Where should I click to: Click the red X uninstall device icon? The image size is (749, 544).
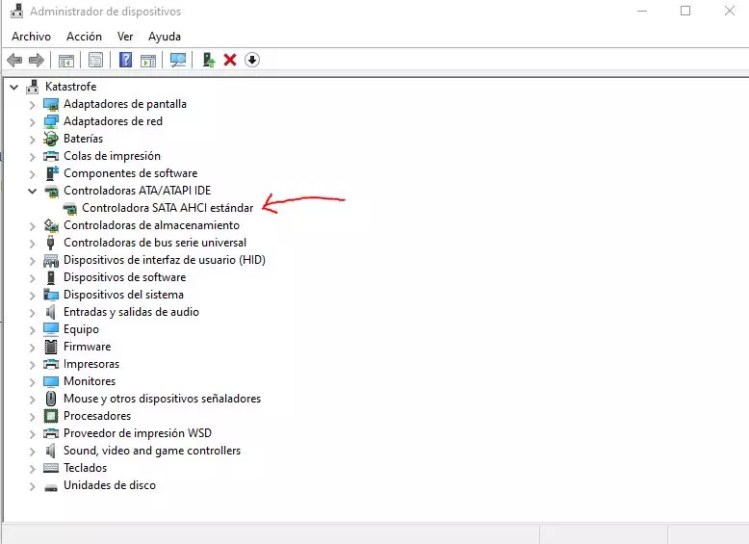coord(230,60)
